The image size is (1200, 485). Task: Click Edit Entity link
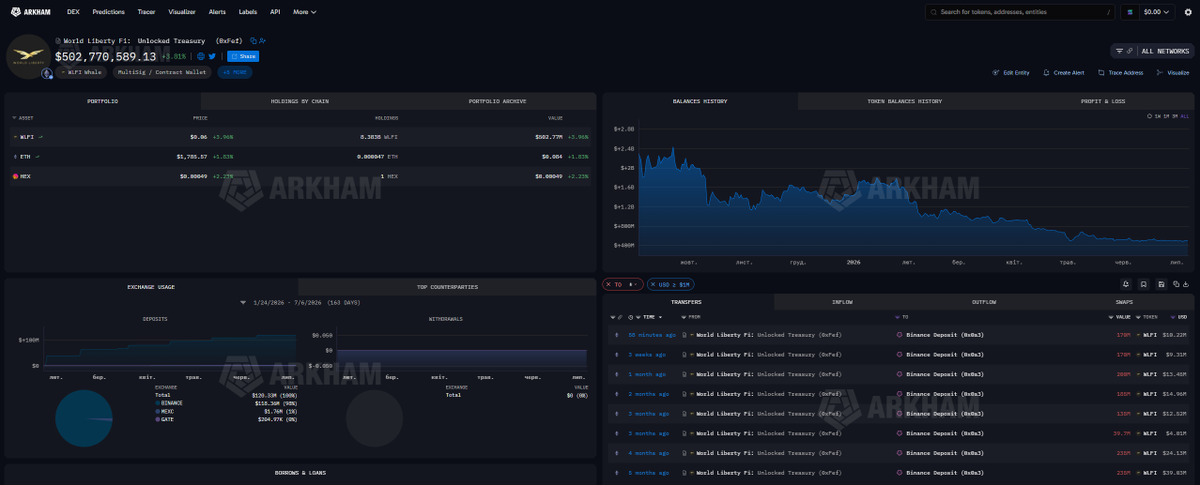1010,73
